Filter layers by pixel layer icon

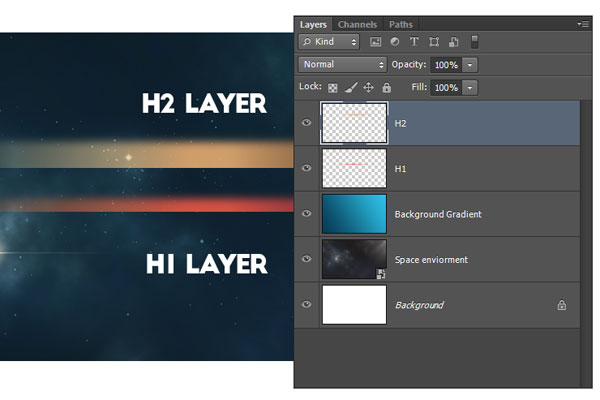pyautogui.click(x=375, y=42)
